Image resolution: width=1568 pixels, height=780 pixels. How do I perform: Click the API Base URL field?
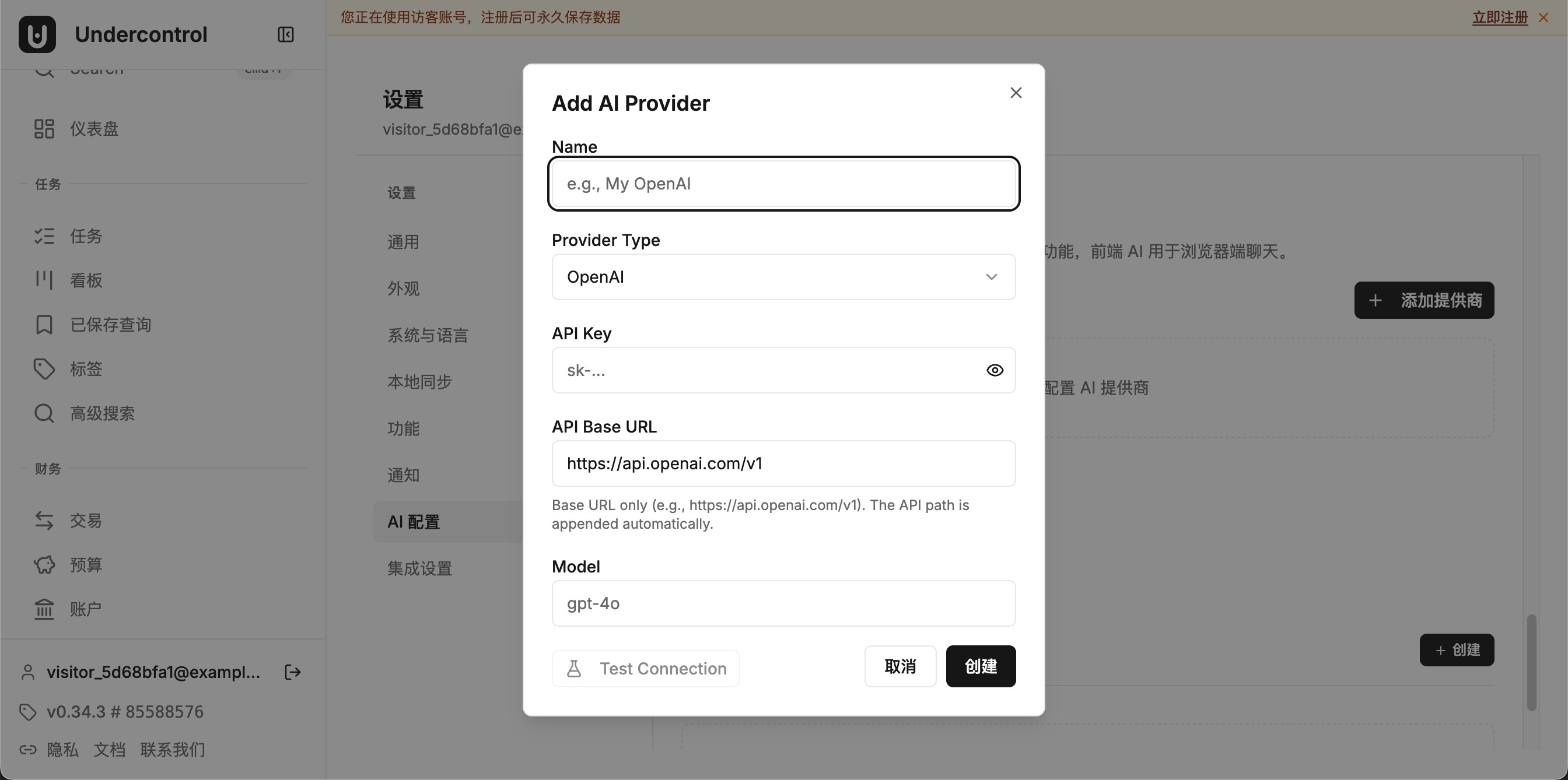coord(783,463)
